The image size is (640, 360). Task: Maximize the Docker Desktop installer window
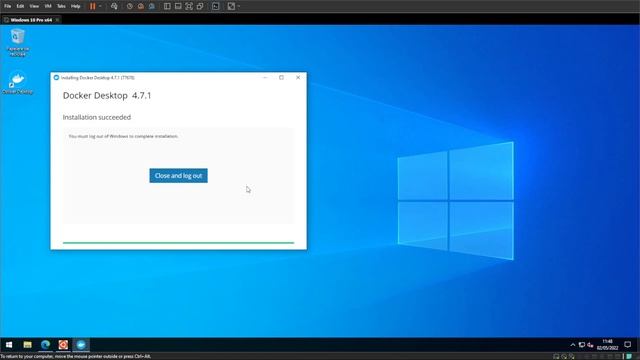[281, 77]
